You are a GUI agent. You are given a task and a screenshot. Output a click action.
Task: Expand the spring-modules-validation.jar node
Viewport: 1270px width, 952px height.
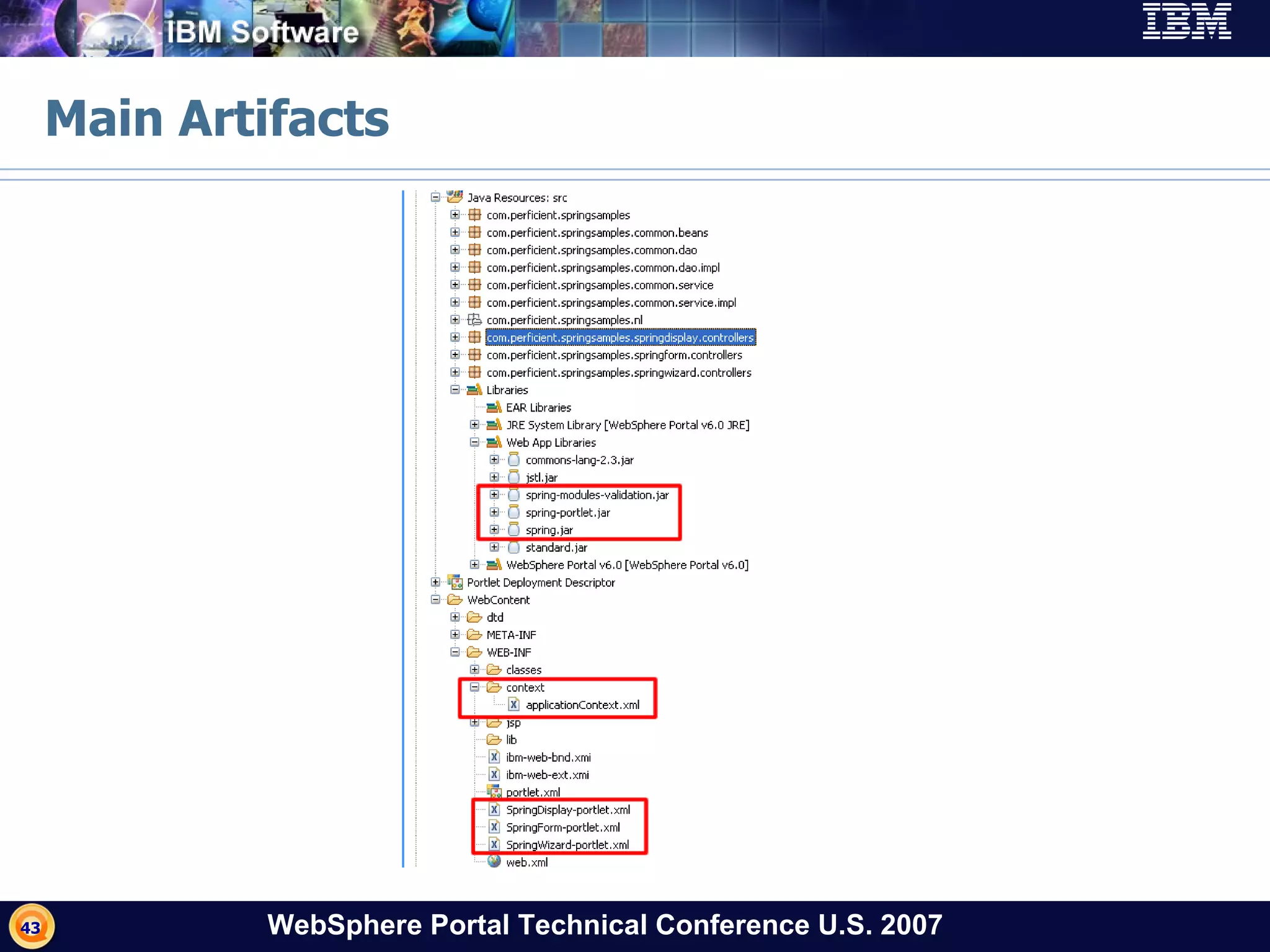[x=494, y=495]
